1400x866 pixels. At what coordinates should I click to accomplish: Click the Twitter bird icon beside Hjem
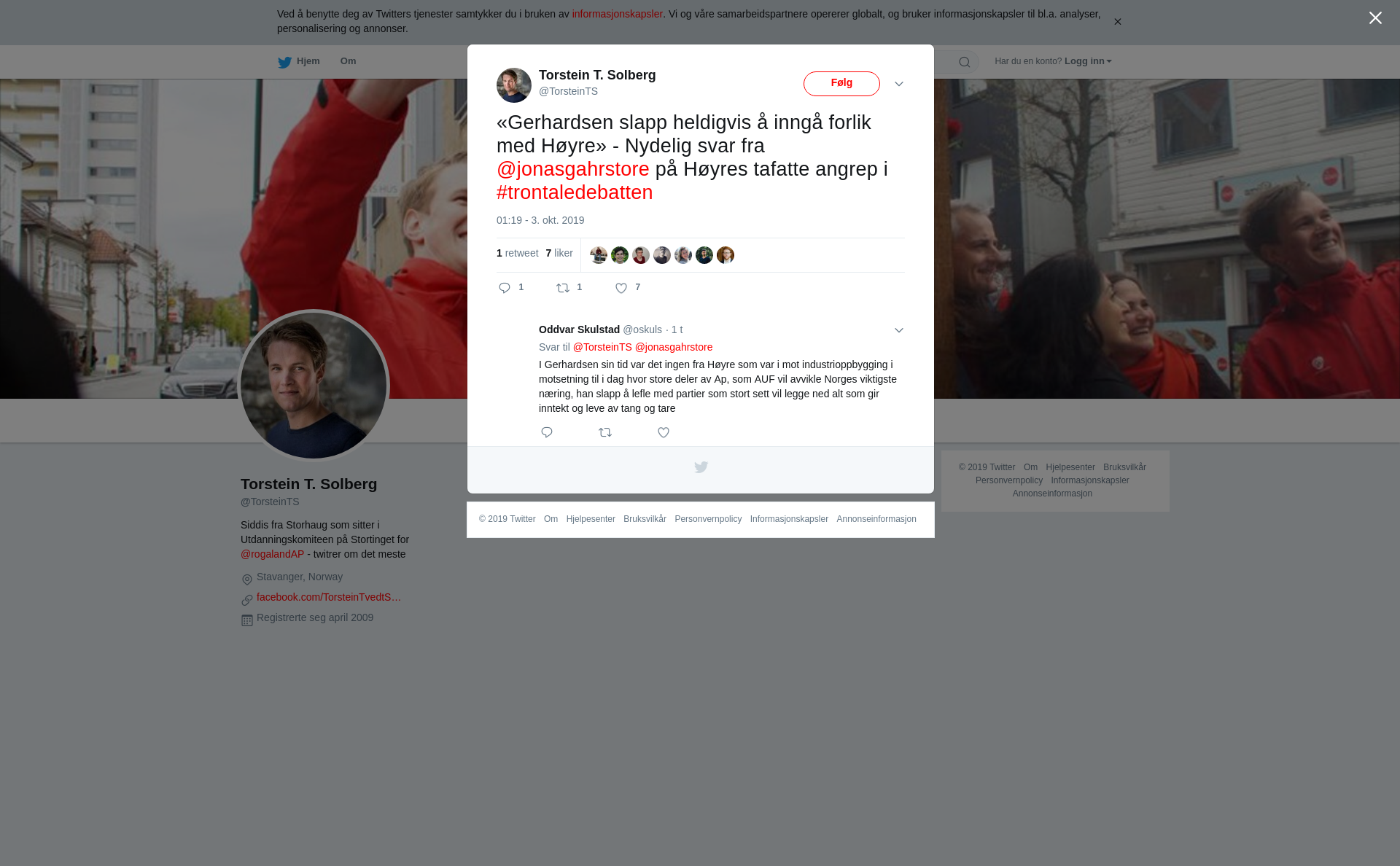pyautogui.click(x=284, y=62)
